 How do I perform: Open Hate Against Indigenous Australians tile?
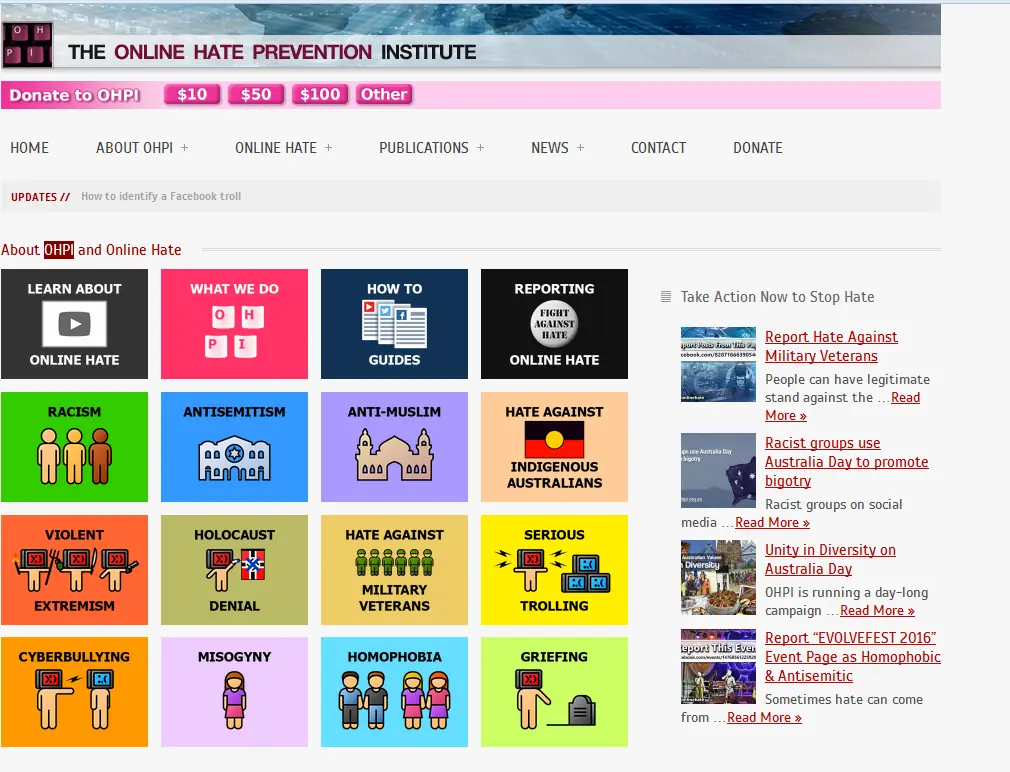point(554,447)
